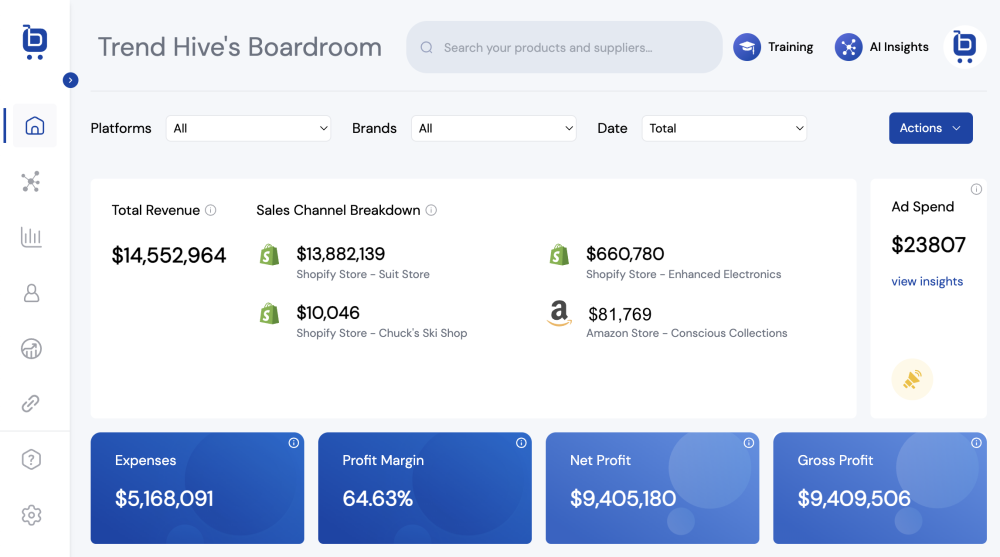1000x557 pixels.
Task: Expand the sidebar with arrow toggle
Action: (x=71, y=80)
